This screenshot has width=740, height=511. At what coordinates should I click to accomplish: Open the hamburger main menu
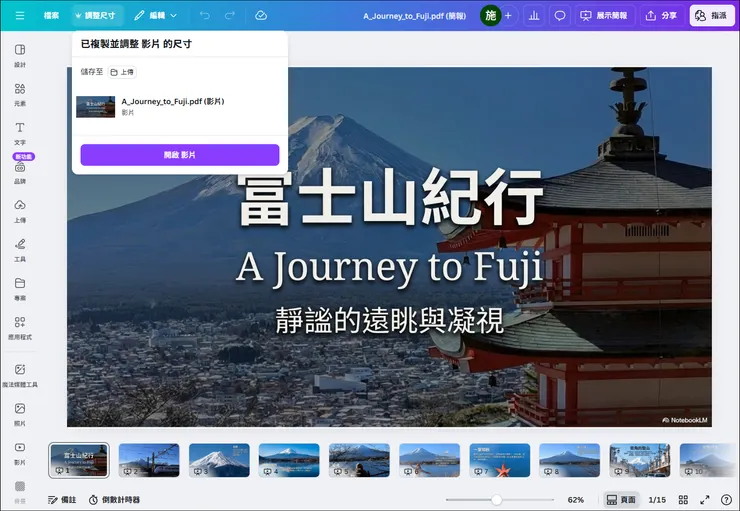[x=20, y=16]
